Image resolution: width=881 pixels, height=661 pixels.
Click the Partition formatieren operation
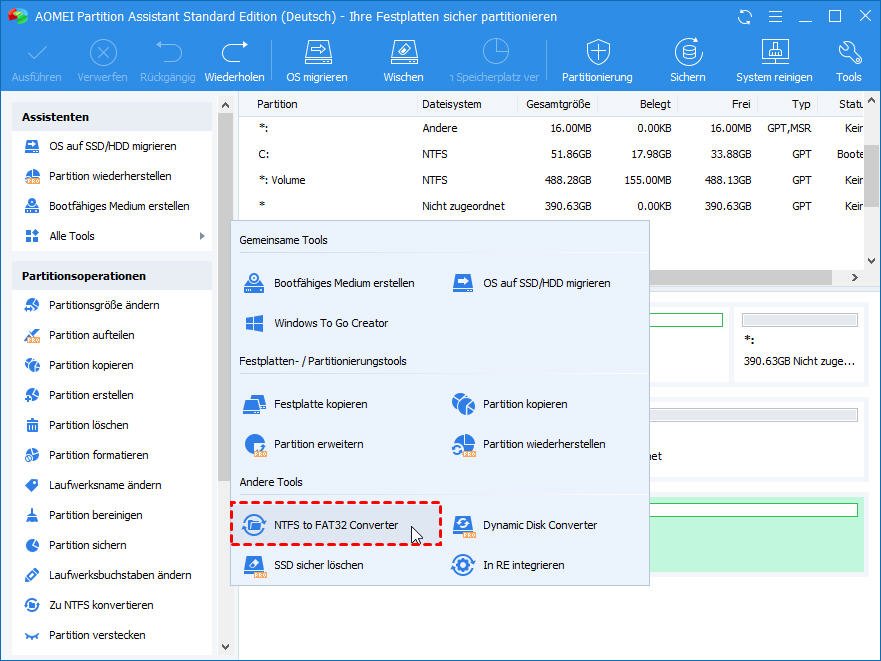(112, 455)
